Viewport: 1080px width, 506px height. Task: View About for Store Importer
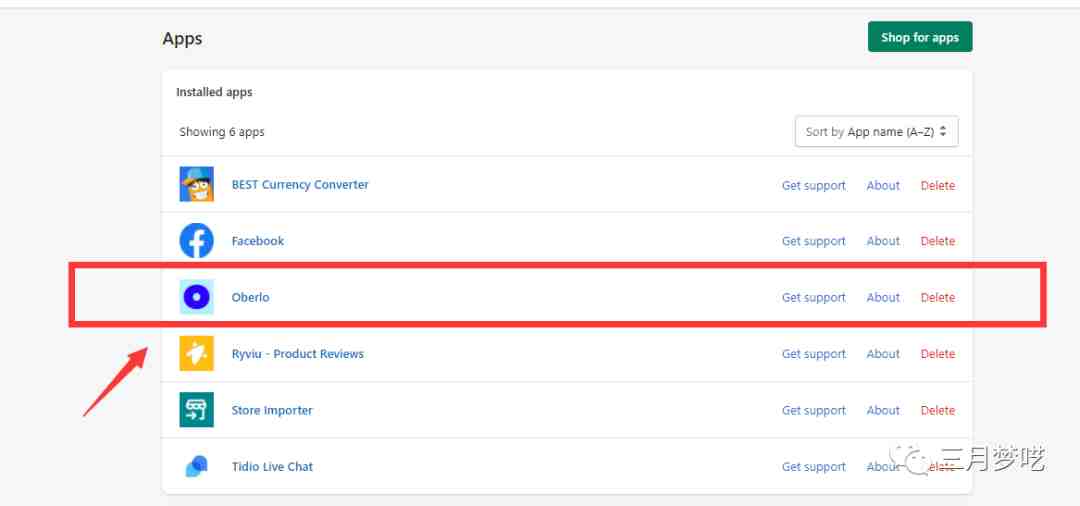883,410
